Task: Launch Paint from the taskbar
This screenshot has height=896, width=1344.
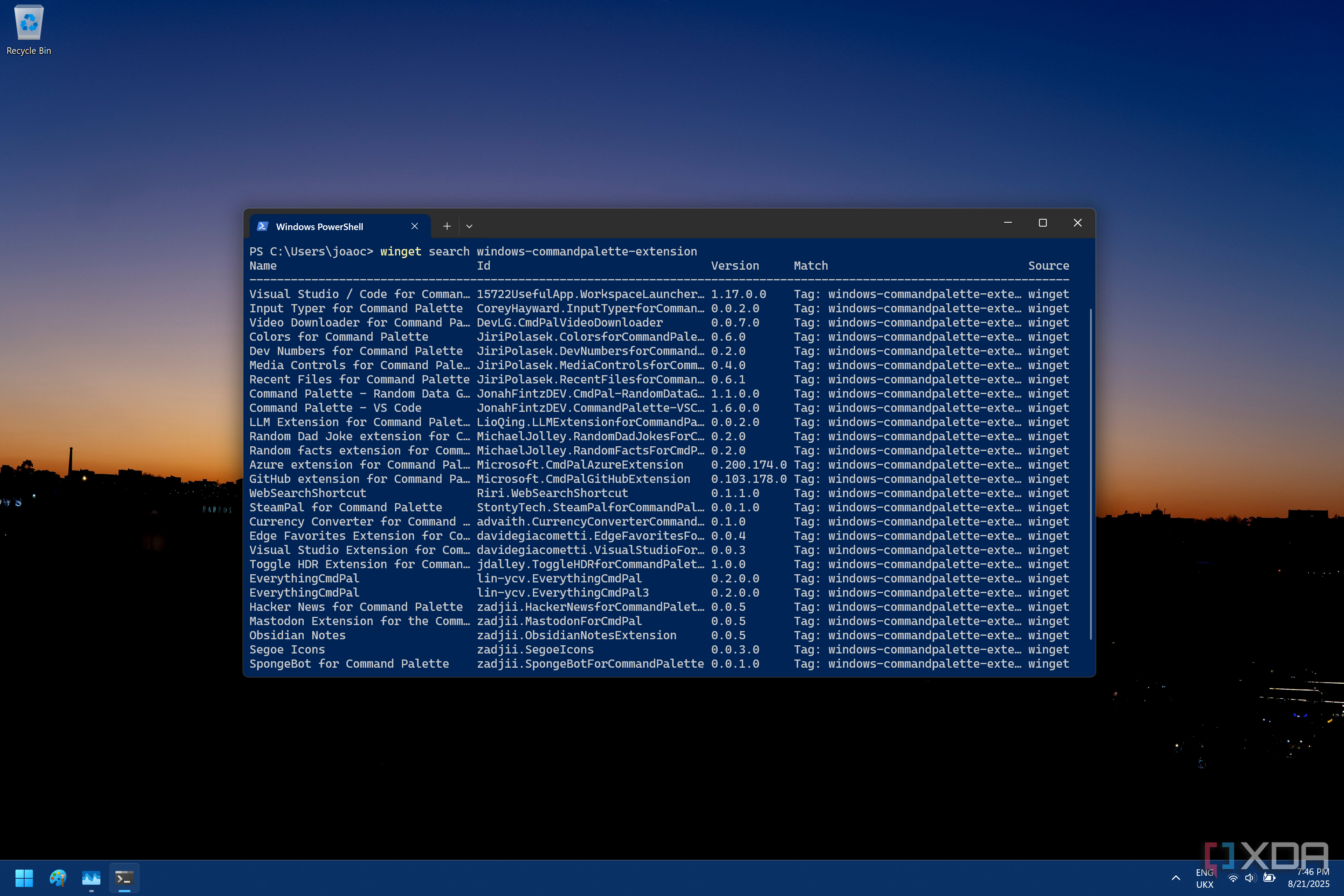Action: click(58, 877)
